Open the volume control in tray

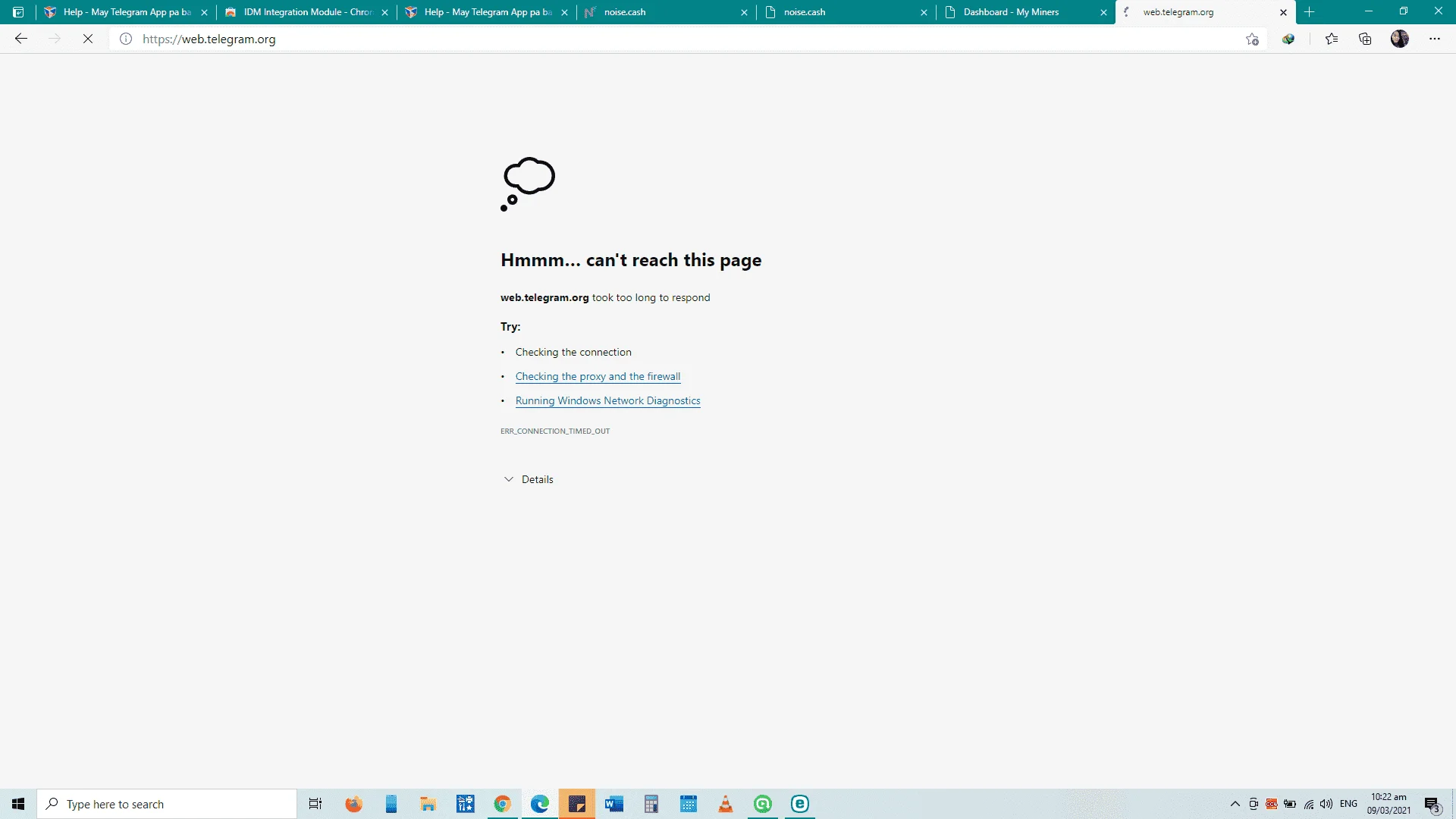point(1326,804)
